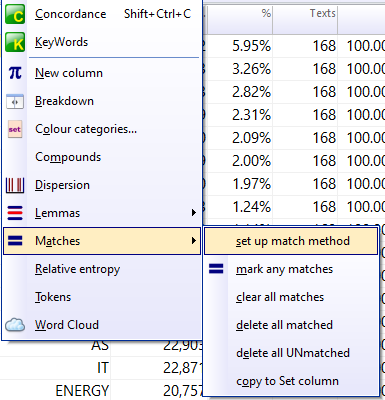Choose Relative entropy
Screen dimensions: 385x400
click(102, 269)
